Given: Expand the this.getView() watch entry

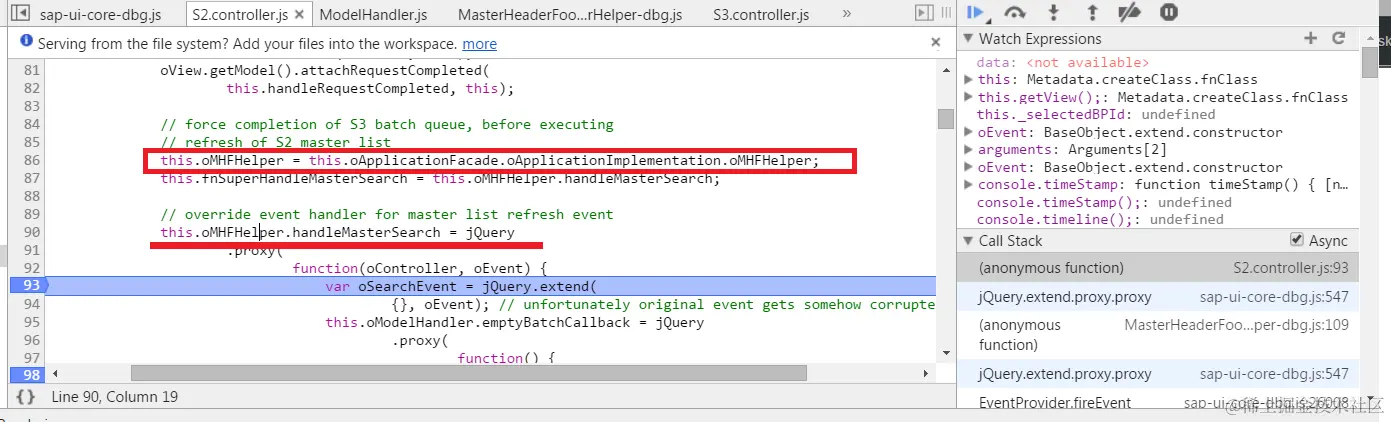Looking at the screenshot, I should click(x=967, y=97).
